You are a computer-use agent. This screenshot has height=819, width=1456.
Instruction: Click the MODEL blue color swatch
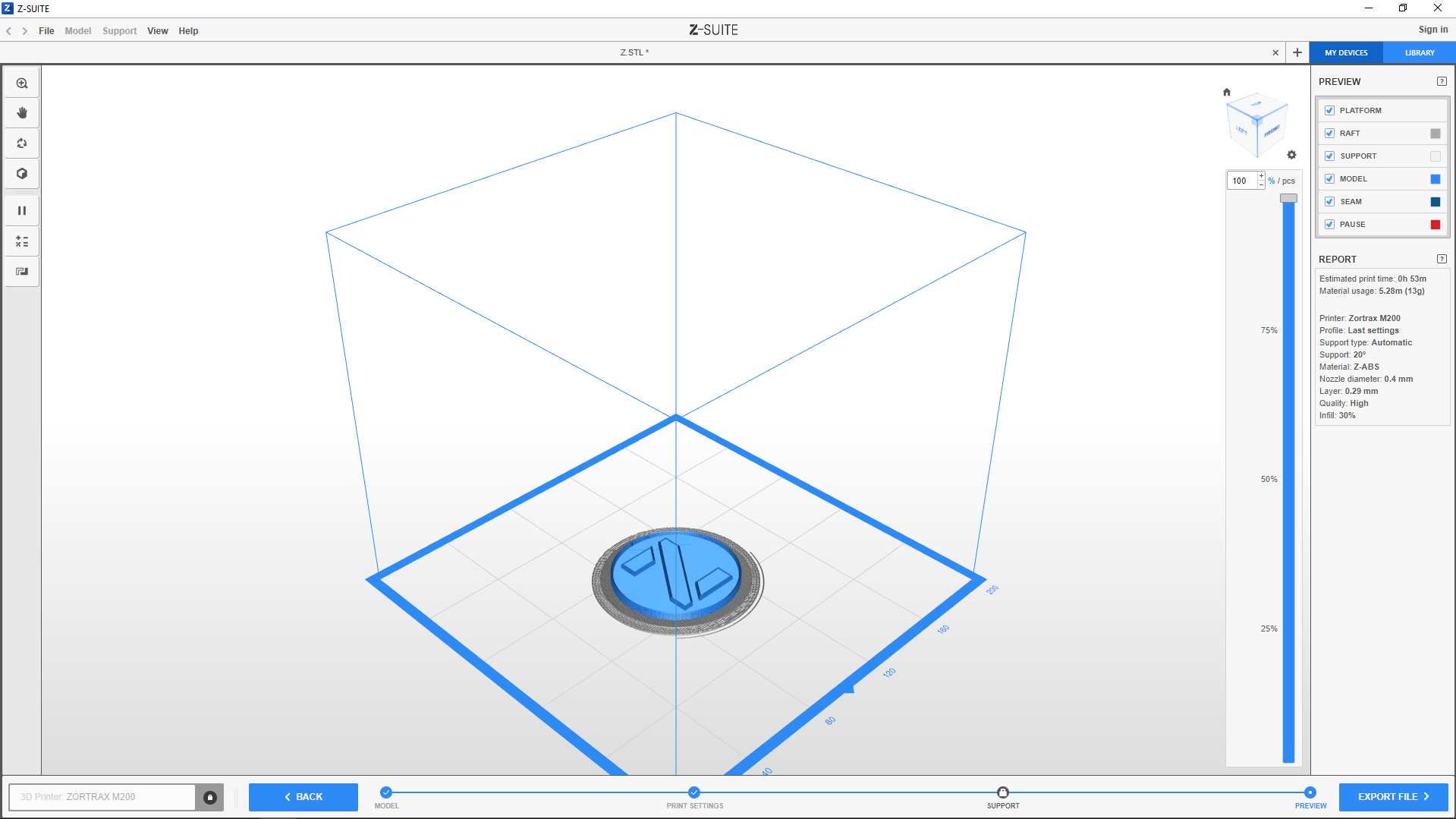(x=1436, y=179)
